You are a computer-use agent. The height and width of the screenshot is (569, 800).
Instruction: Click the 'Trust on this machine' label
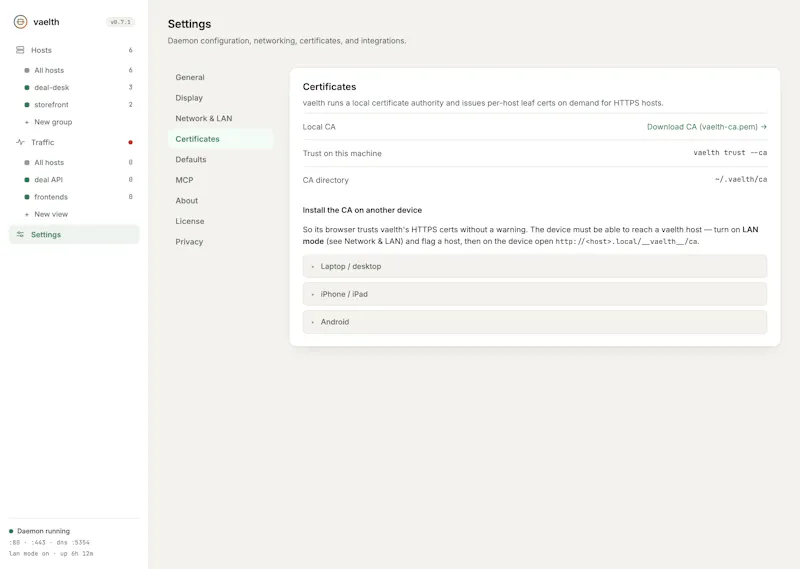pos(342,153)
